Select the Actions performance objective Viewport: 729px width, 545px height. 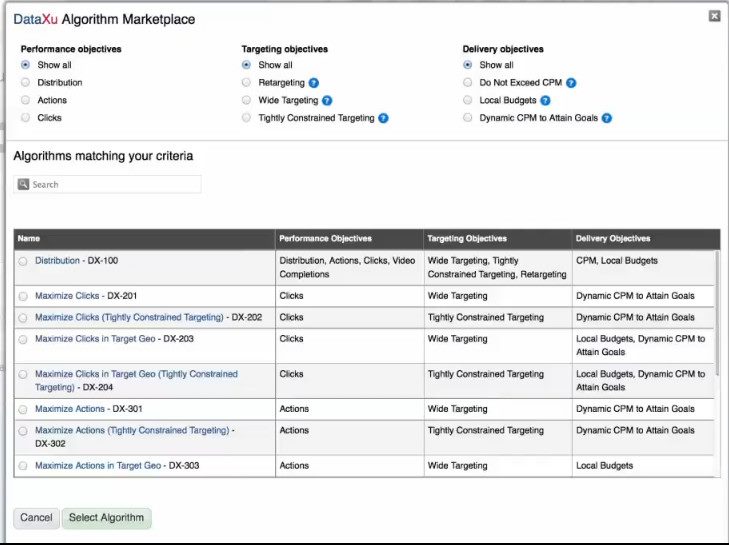coord(26,100)
